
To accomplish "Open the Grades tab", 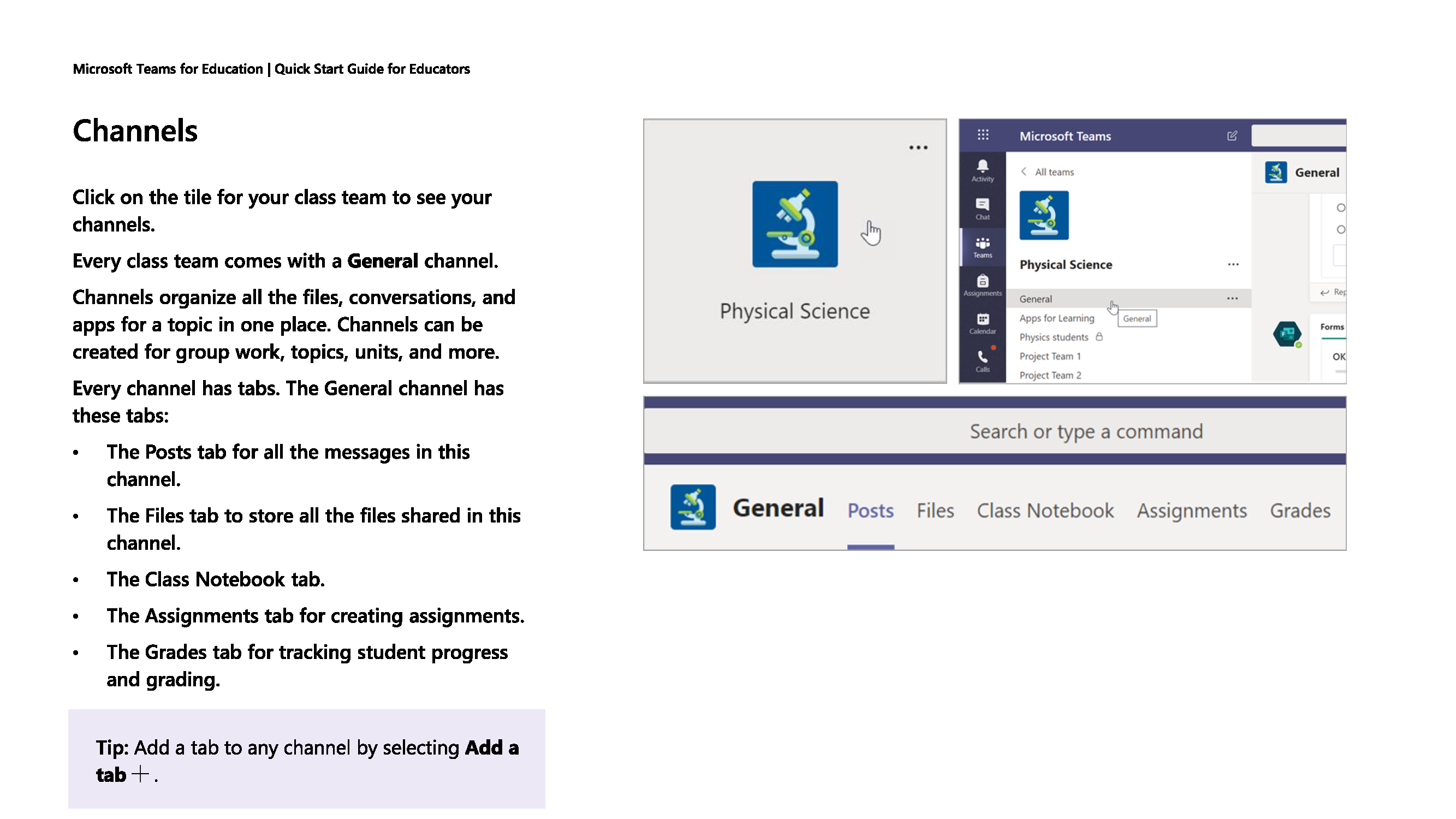I will [x=1299, y=511].
